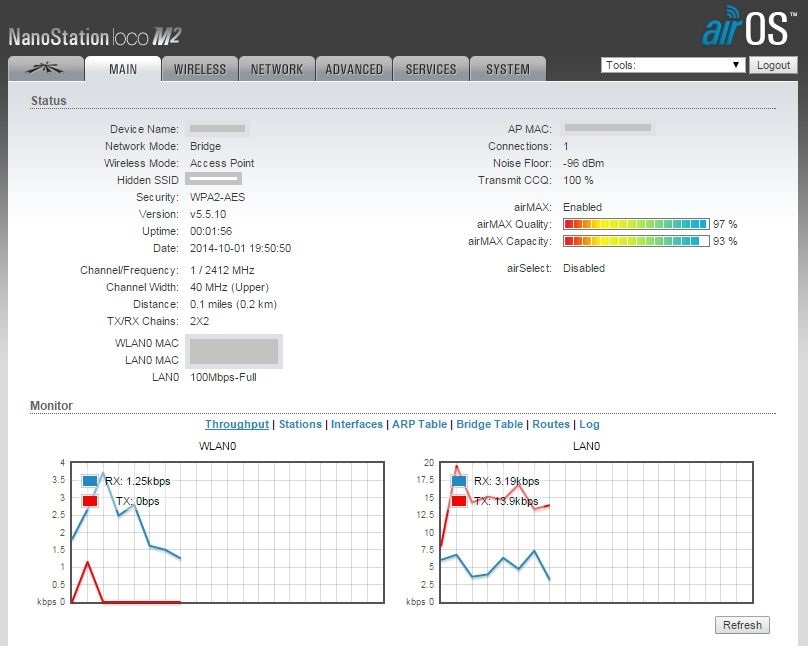Click the 97 % airMAX quality percentage
Image resolution: width=808 pixels, height=646 pixels.
tap(725, 224)
